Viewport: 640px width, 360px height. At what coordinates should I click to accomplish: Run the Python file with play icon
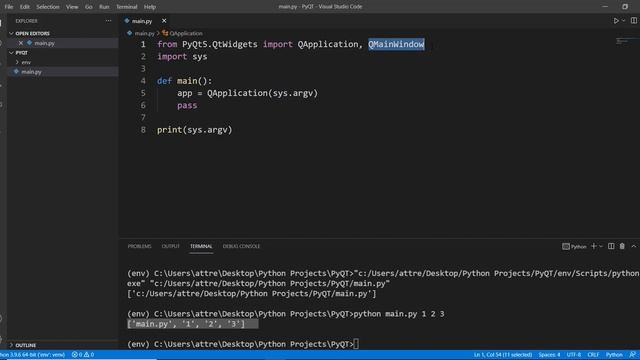616,20
